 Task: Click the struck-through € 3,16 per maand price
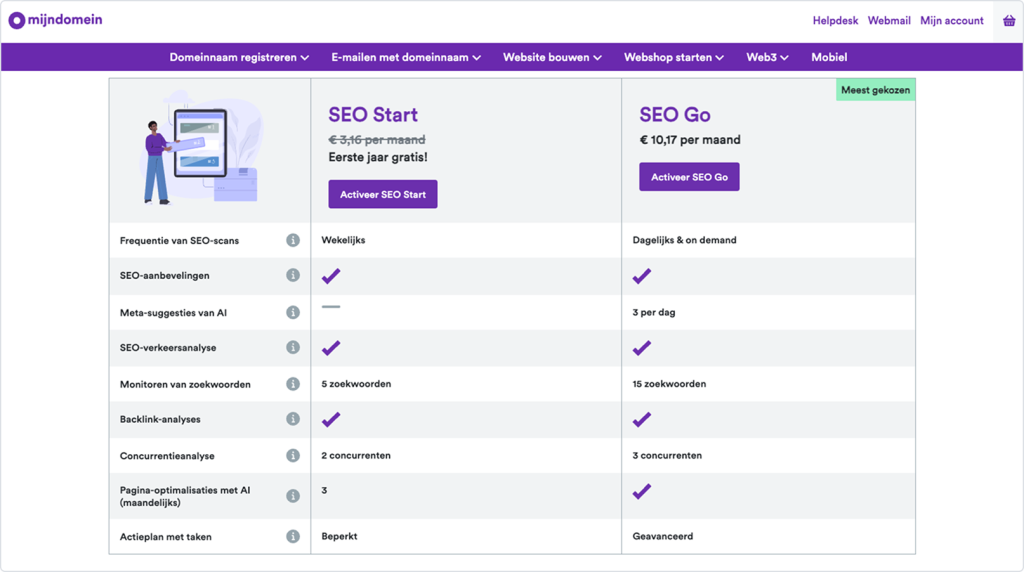pos(377,140)
